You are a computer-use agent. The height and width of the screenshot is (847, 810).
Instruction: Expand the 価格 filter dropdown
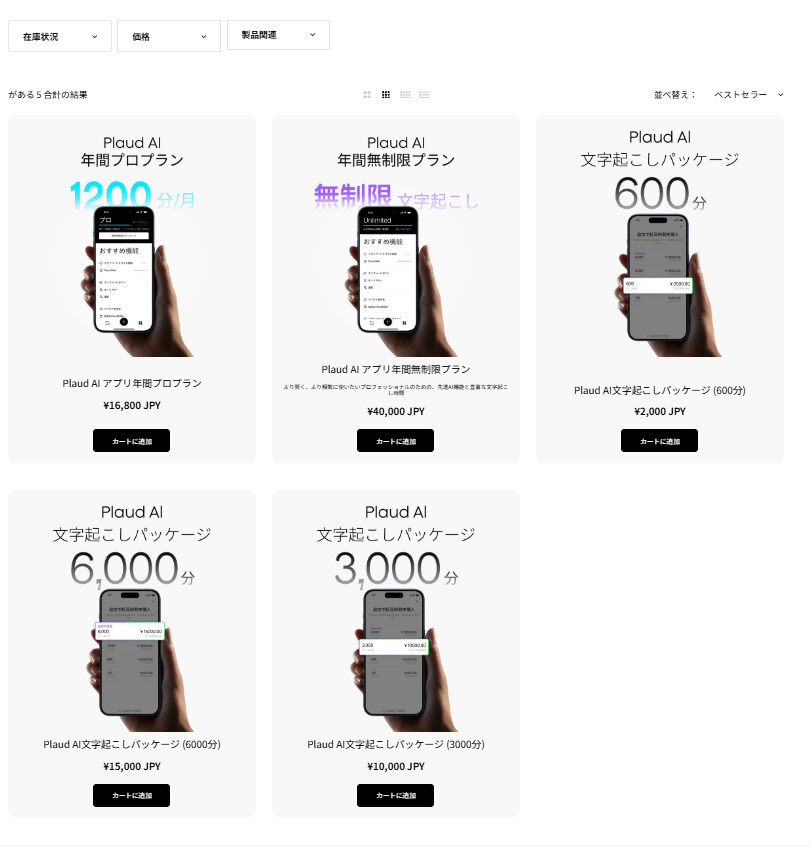(x=169, y=36)
